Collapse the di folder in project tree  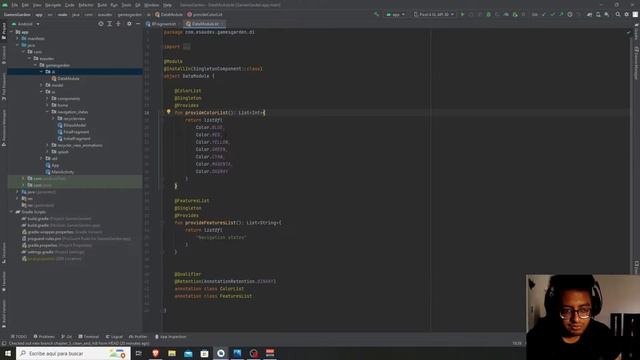pos(42,72)
